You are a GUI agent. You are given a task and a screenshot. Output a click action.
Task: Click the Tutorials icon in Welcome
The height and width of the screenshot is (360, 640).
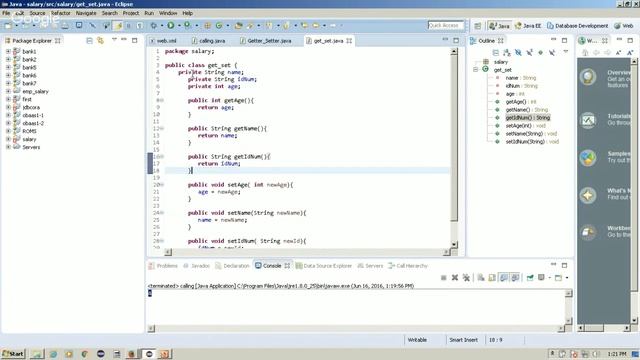click(x=588, y=120)
